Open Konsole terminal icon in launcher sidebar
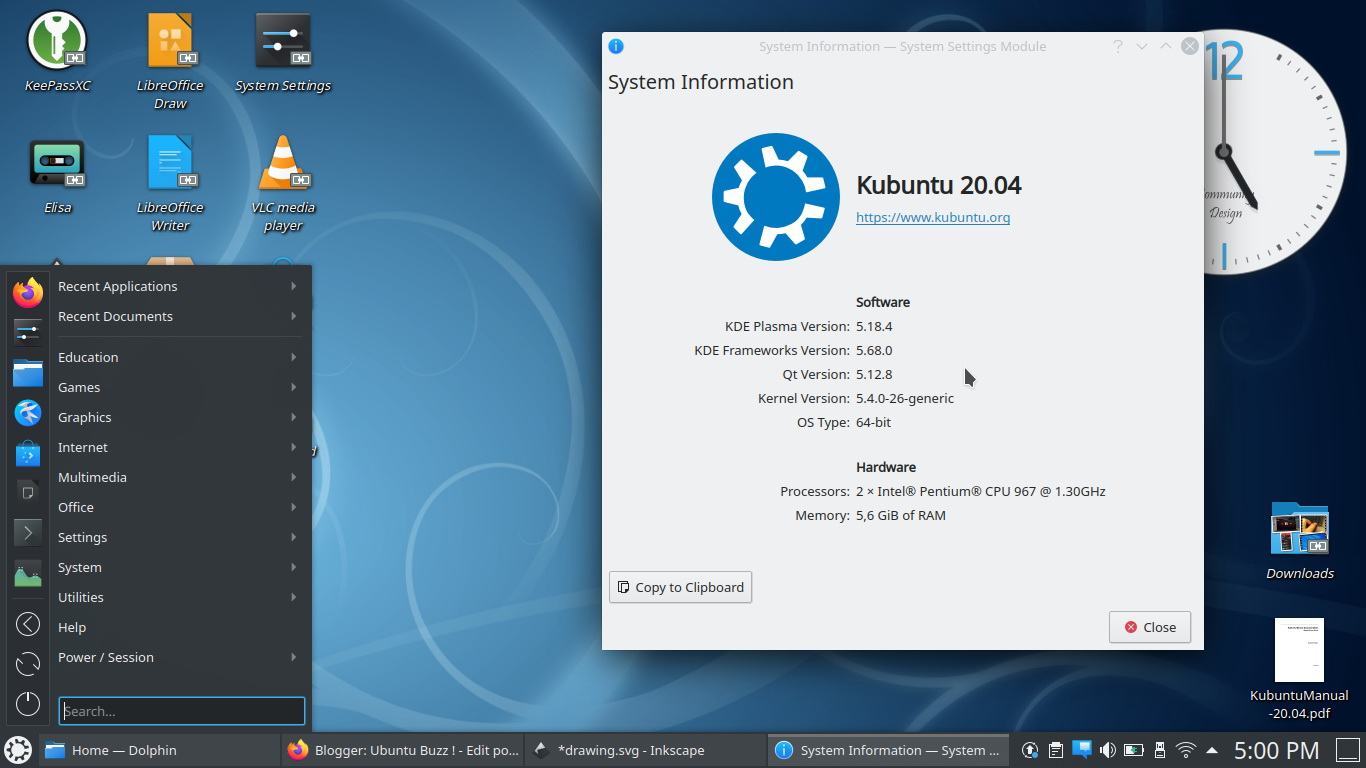1366x768 pixels. point(28,533)
